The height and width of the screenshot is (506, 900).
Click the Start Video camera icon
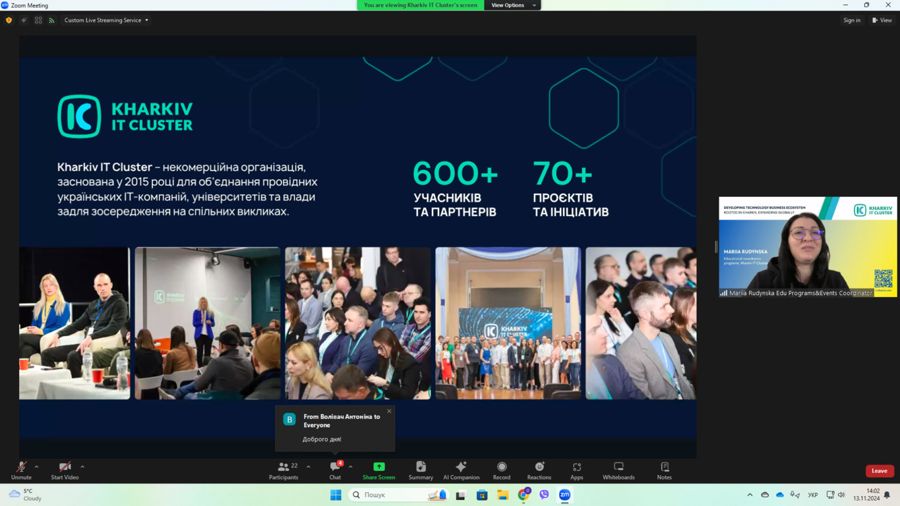click(65, 467)
